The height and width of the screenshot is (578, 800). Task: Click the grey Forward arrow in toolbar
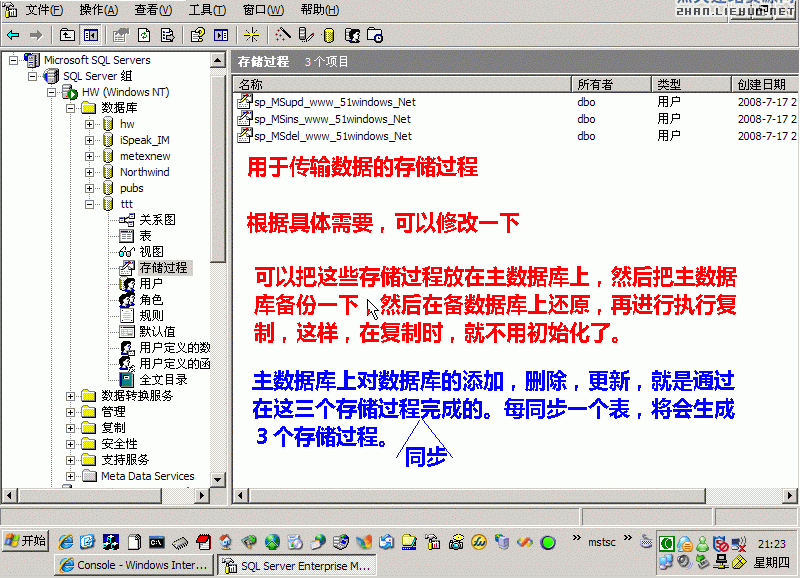click(36, 35)
